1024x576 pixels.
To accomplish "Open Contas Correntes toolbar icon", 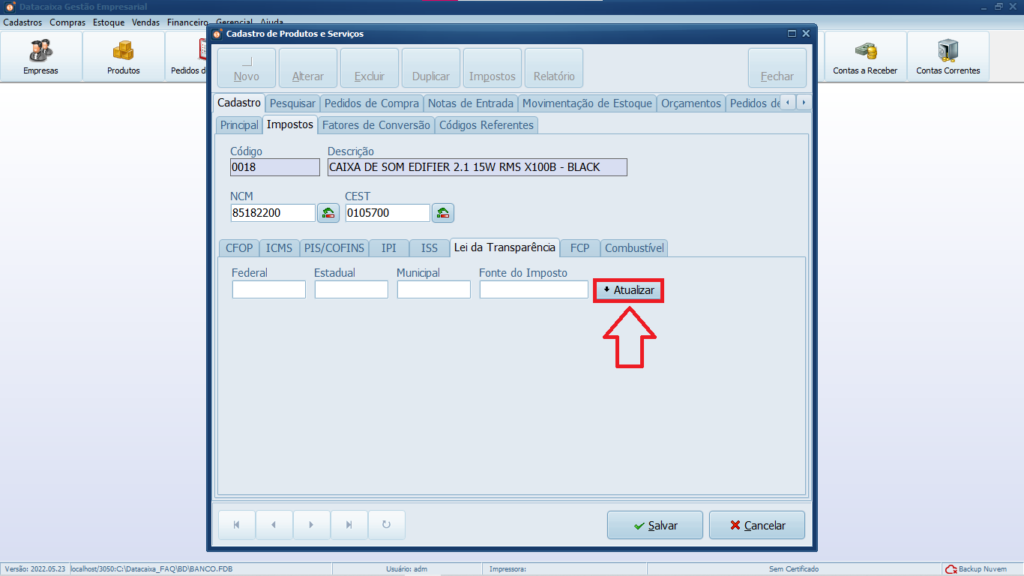I will pos(947,57).
